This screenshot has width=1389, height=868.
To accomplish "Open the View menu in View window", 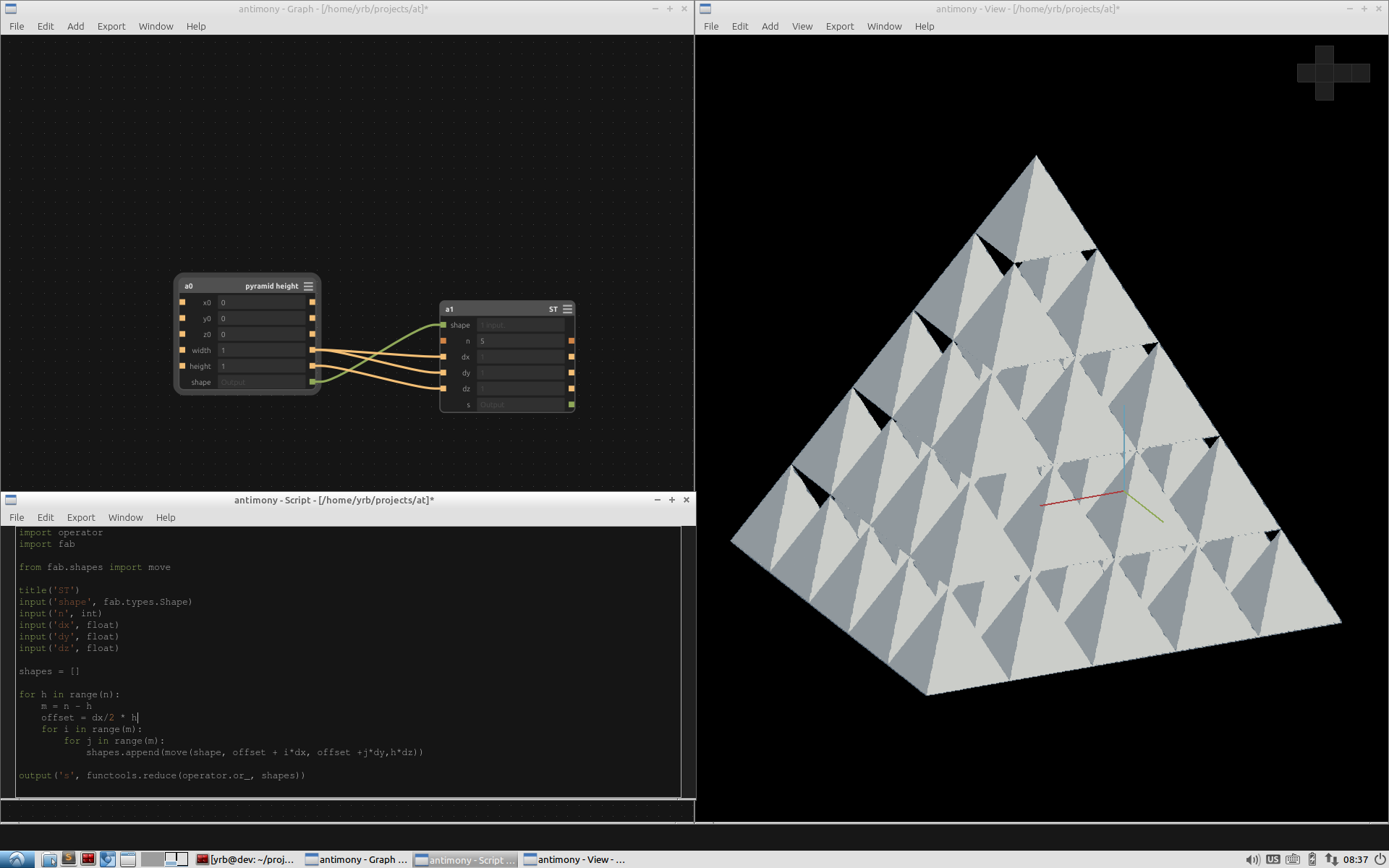I will click(802, 26).
